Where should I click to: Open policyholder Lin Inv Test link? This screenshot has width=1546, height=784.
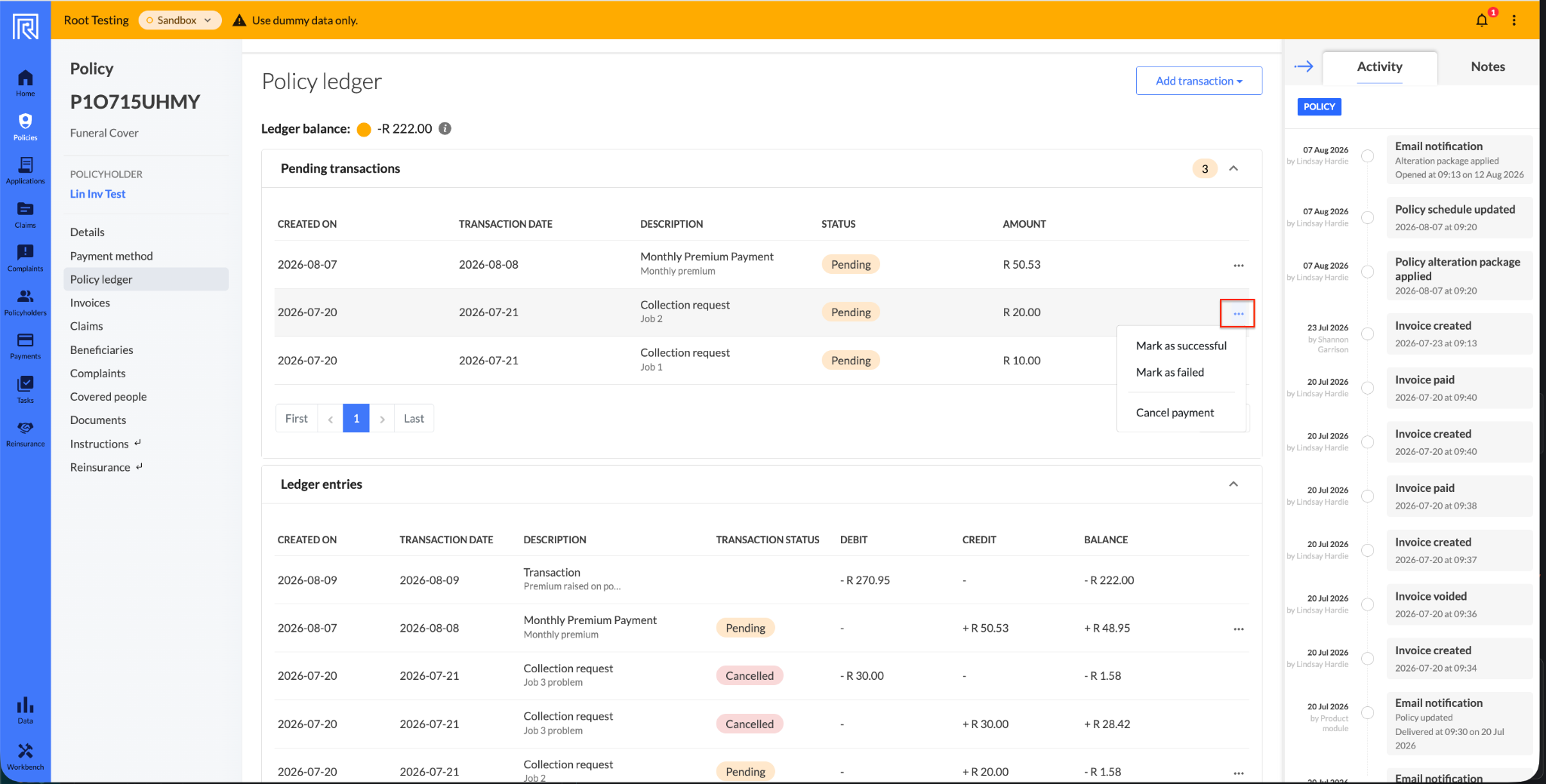[x=98, y=194]
